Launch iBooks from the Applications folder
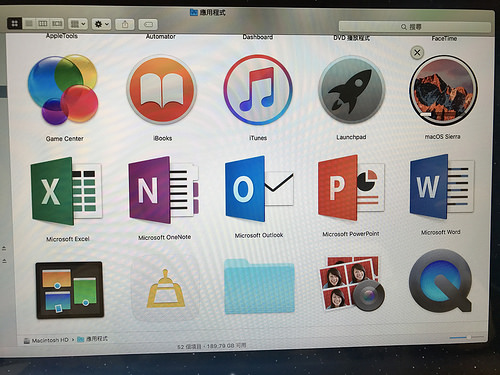The height and width of the screenshot is (375, 500). 162,90
